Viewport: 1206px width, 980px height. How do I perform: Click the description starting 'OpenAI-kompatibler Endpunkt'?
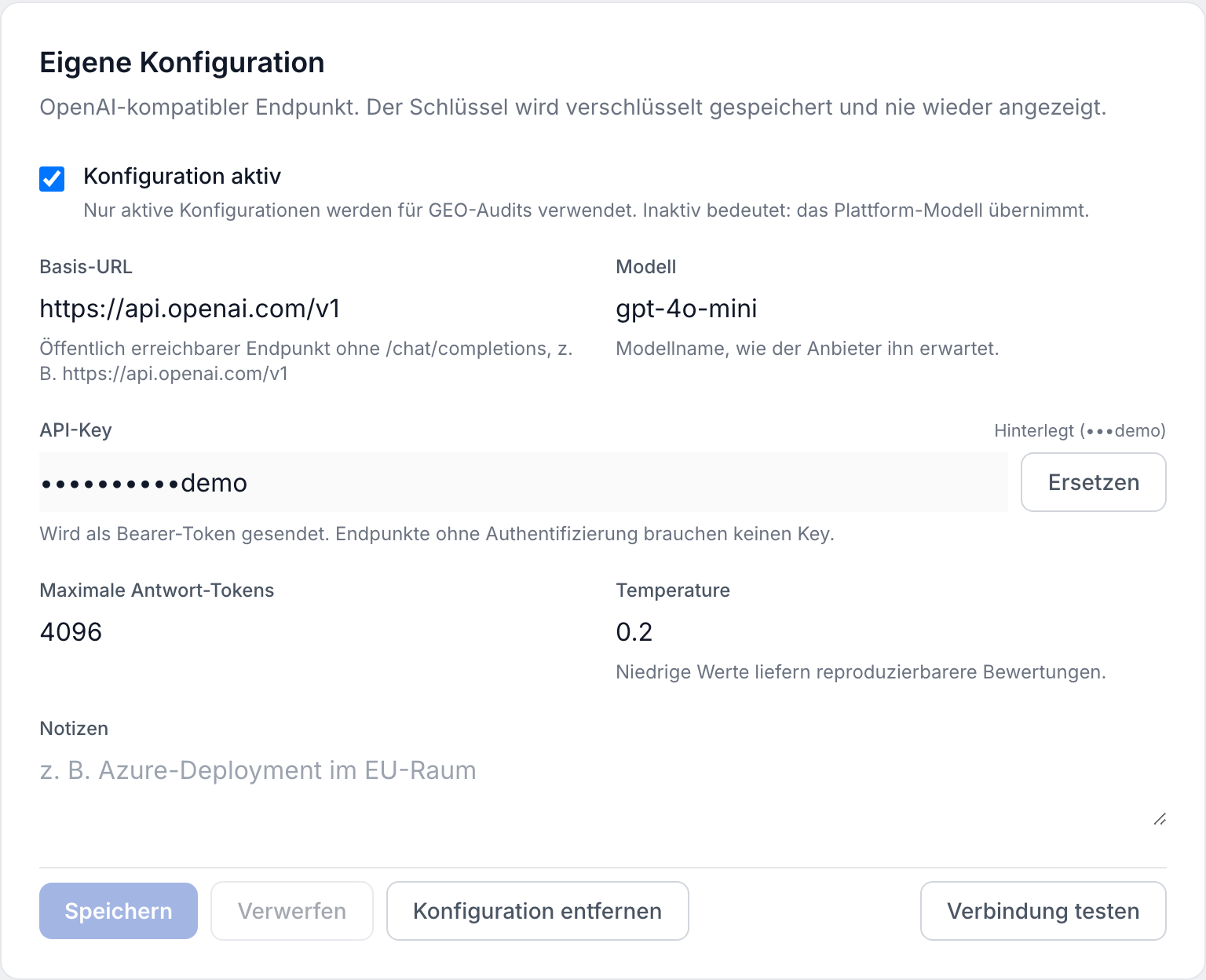[x=573, y=107]
